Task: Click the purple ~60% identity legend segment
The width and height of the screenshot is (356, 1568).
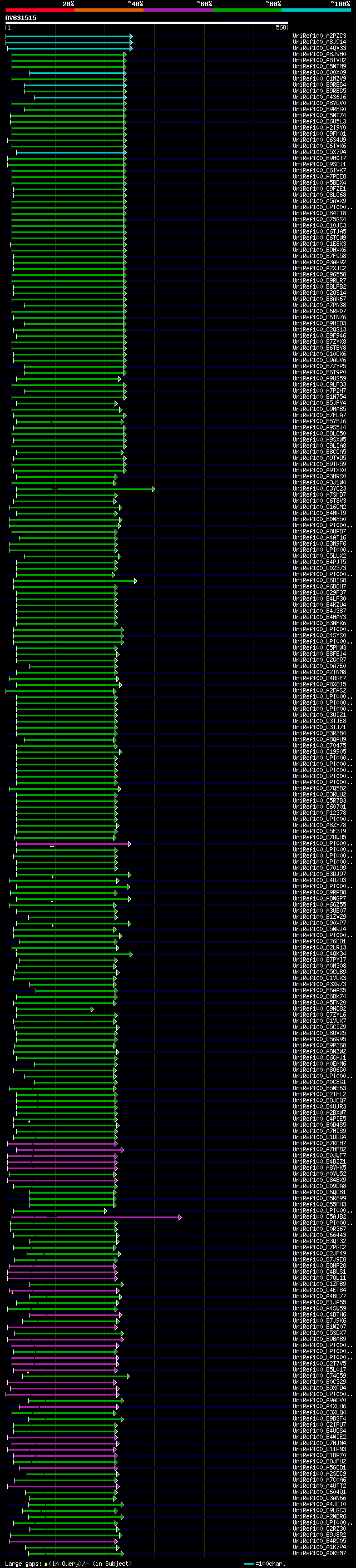Action: point(177,10)
